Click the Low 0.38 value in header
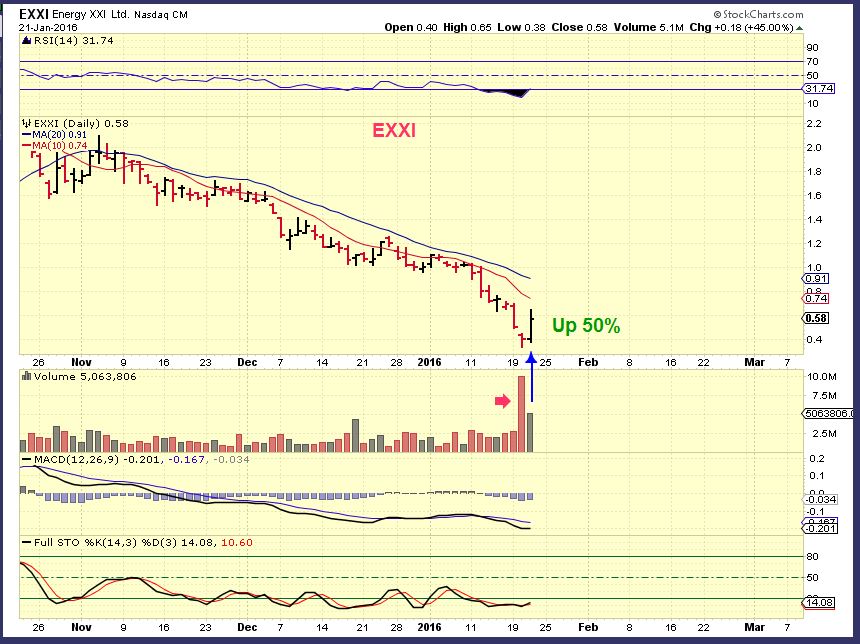Screen dimensions: 860x644 [x=521, y=27]
